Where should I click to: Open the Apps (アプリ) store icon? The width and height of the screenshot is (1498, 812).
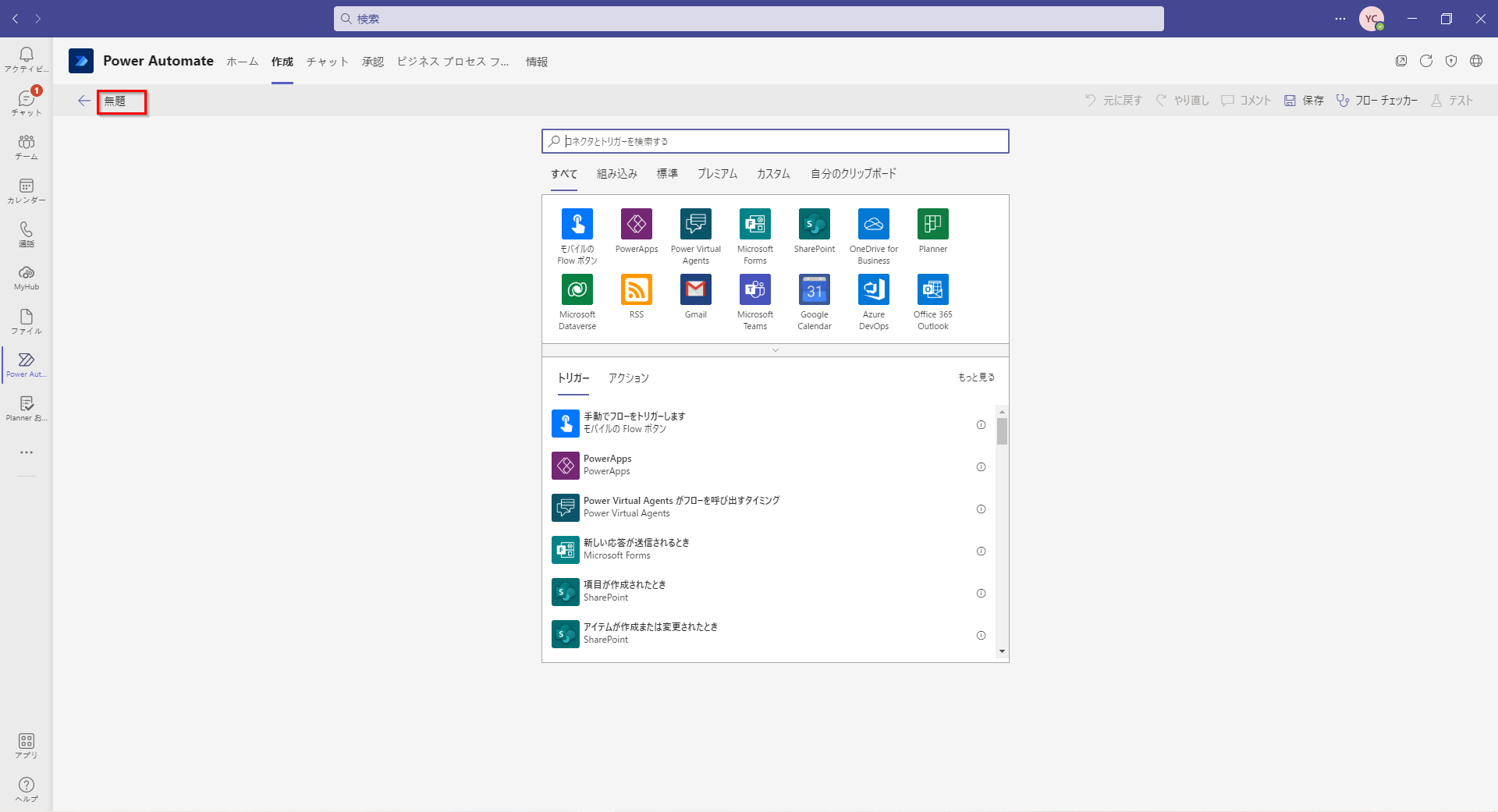click(x=27, y=746)
